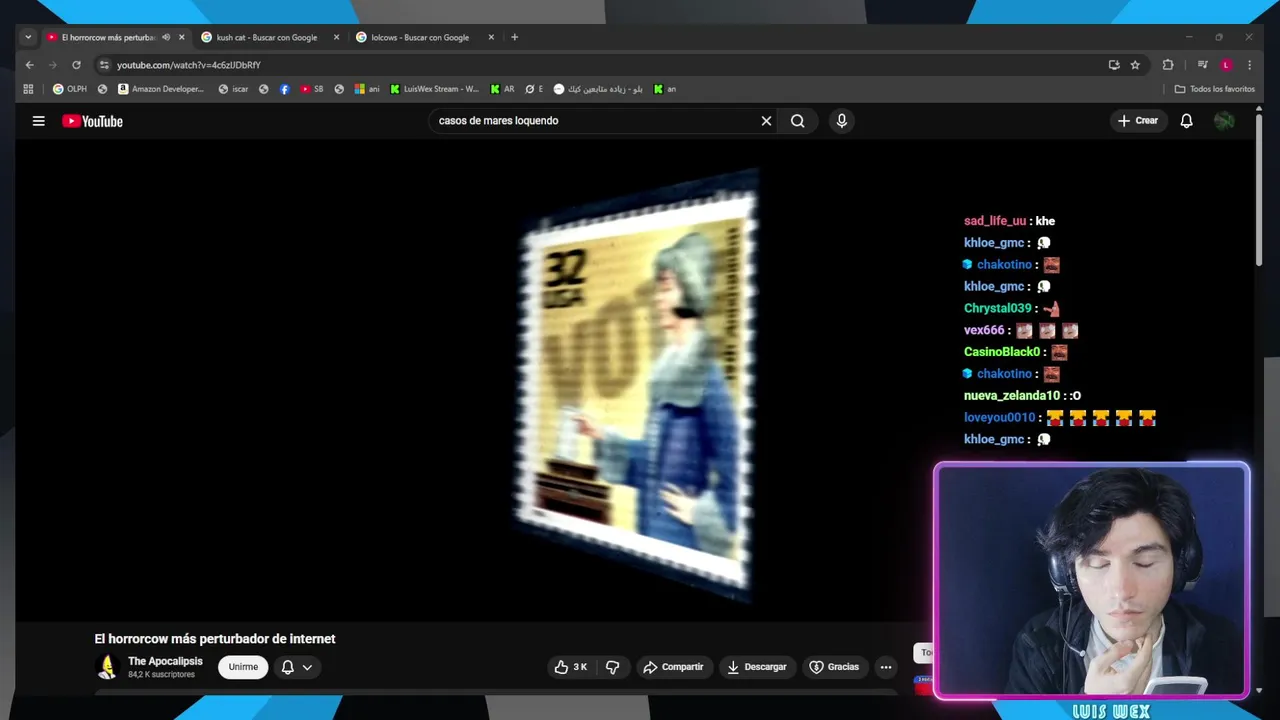Clear the search text with the X

coord(766,121)
